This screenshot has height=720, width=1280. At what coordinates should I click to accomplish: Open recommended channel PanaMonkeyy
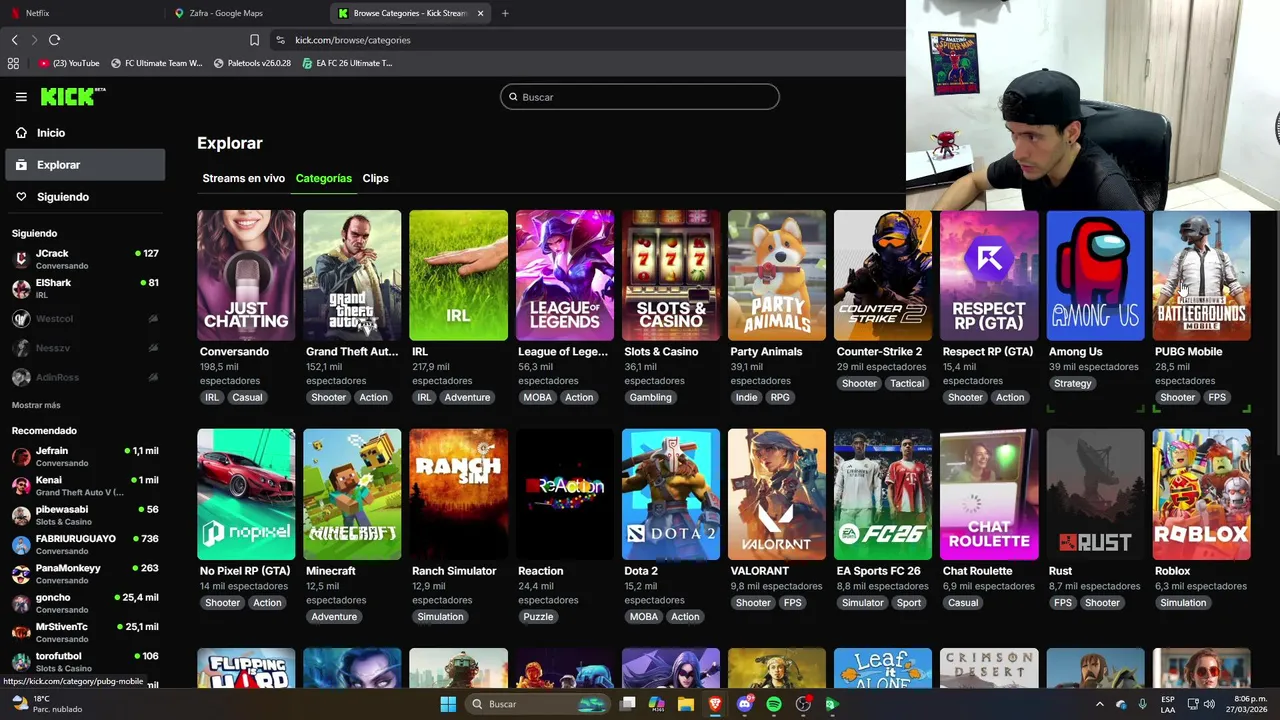85,574
